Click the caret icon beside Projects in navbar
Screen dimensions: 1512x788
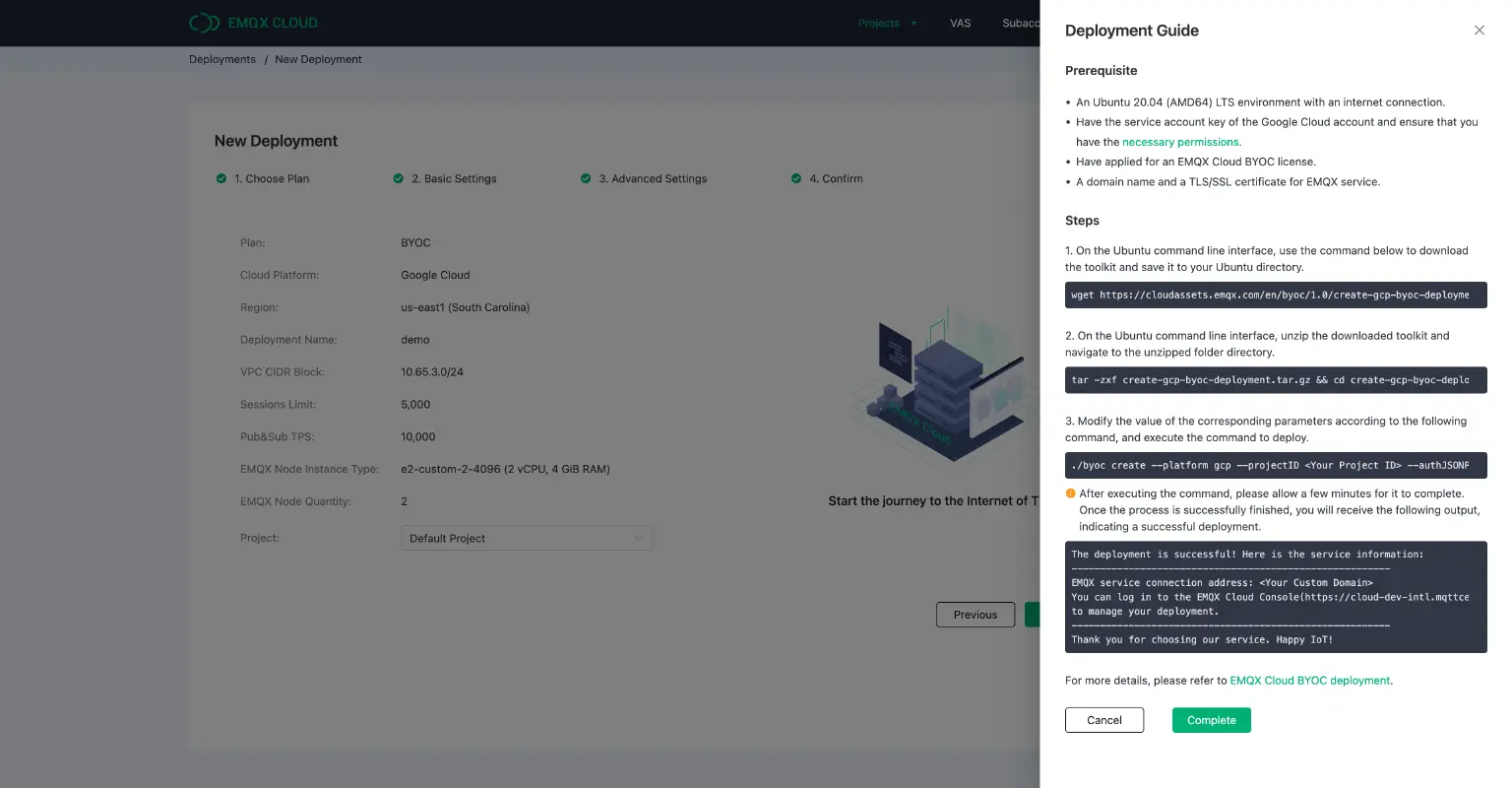coord(912,23)
